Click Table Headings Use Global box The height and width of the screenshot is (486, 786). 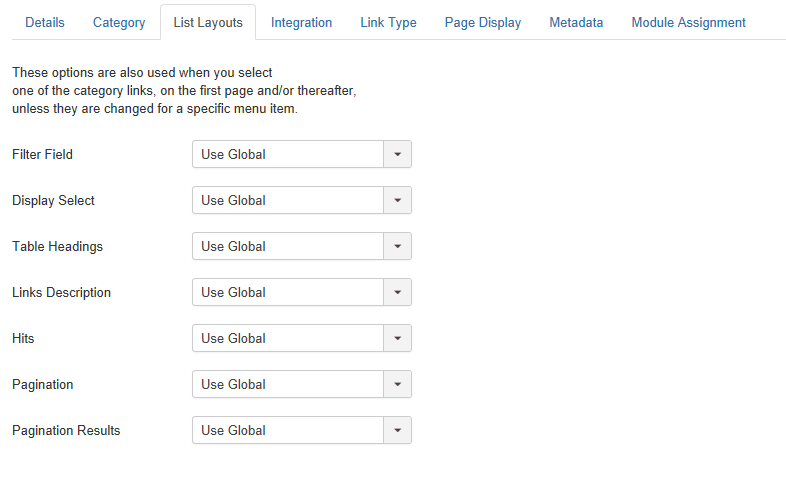[x=302, y=247]
